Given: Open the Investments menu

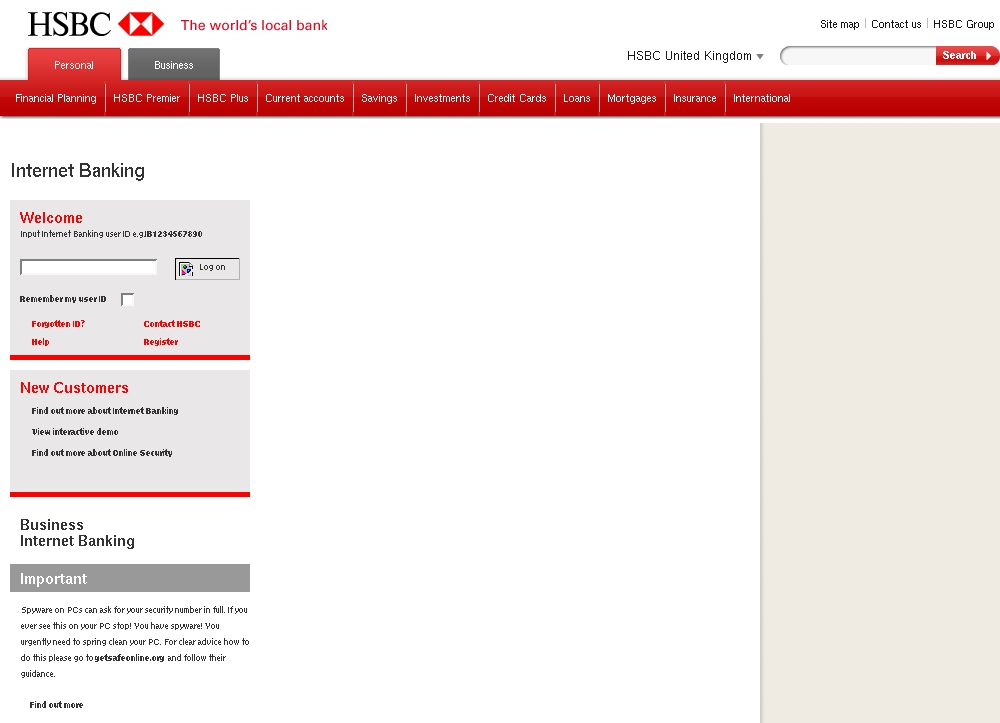Looking at the screenshot, I should click(x=442, y=98).
